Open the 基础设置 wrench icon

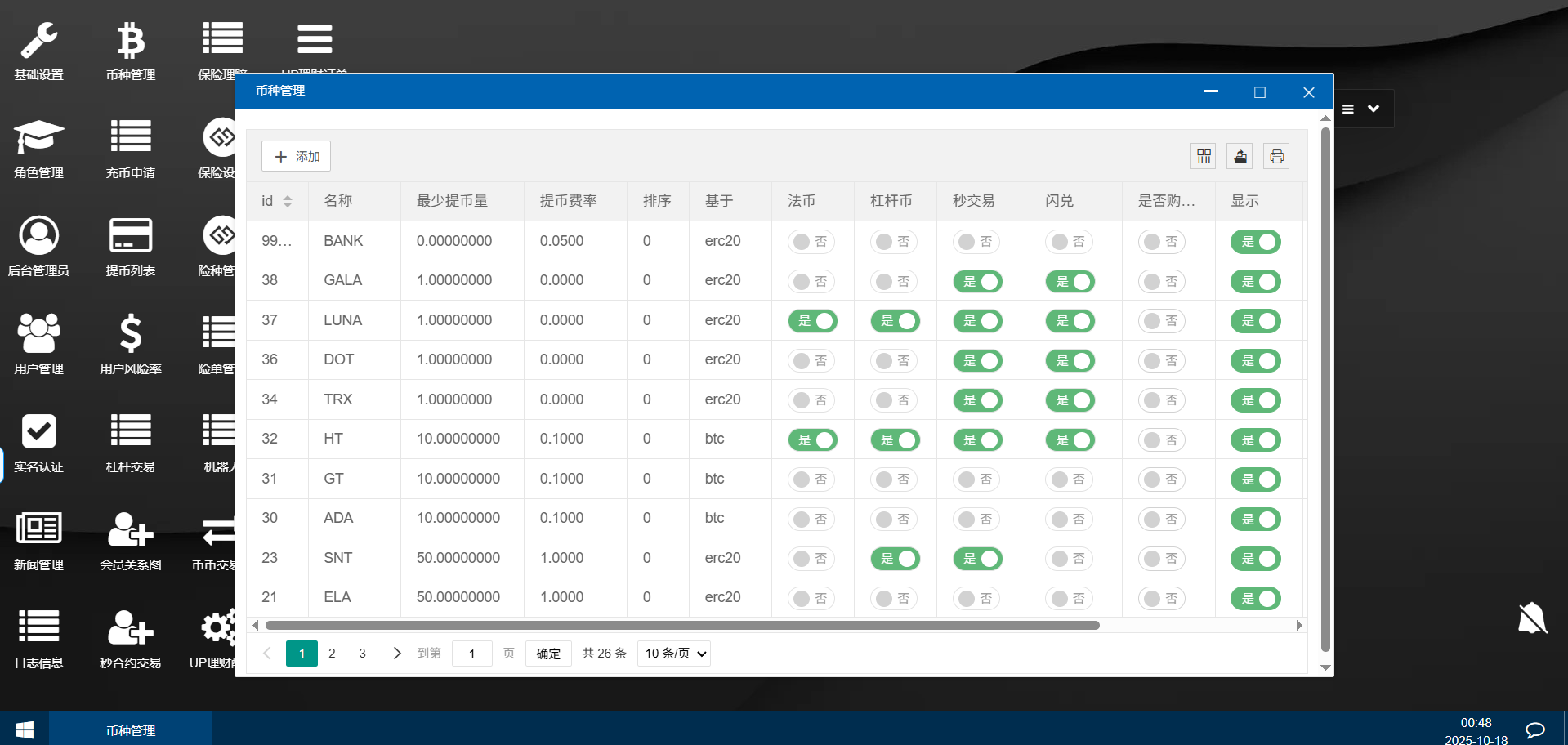(x=38, y=41)
